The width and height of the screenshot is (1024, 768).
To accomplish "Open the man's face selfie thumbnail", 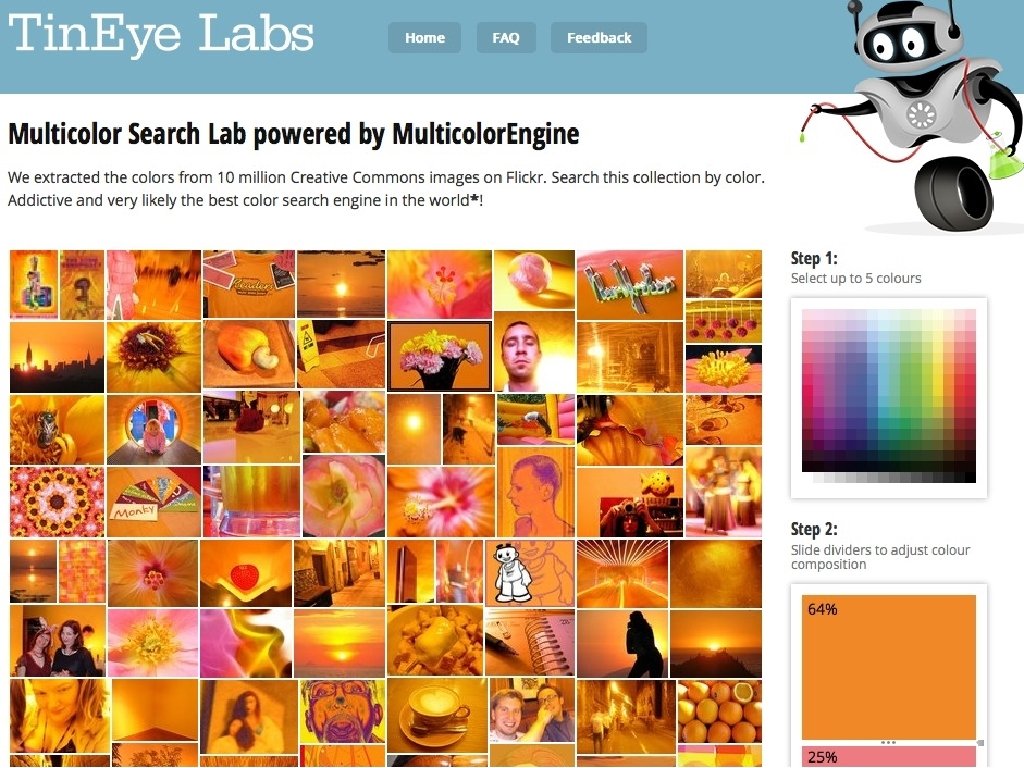I will [x=534, y=352].
